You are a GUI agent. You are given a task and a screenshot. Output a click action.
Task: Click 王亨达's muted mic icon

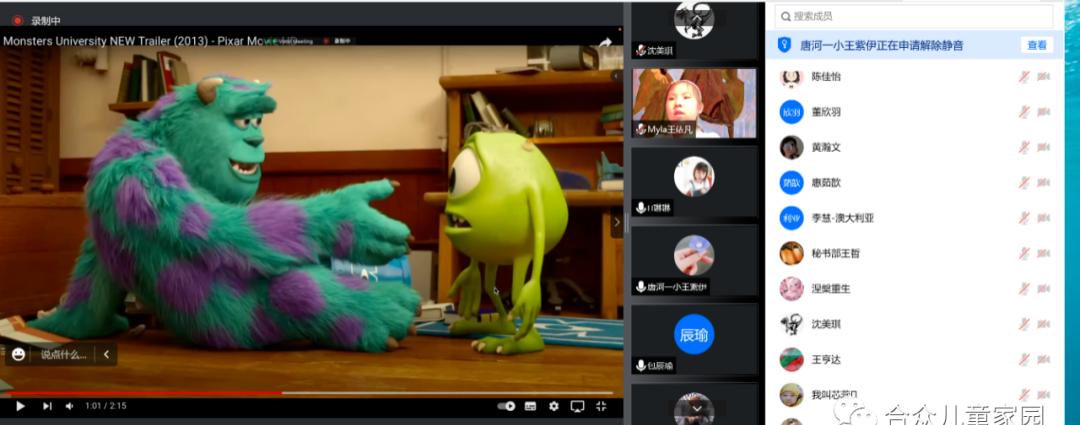[1024, 360]
